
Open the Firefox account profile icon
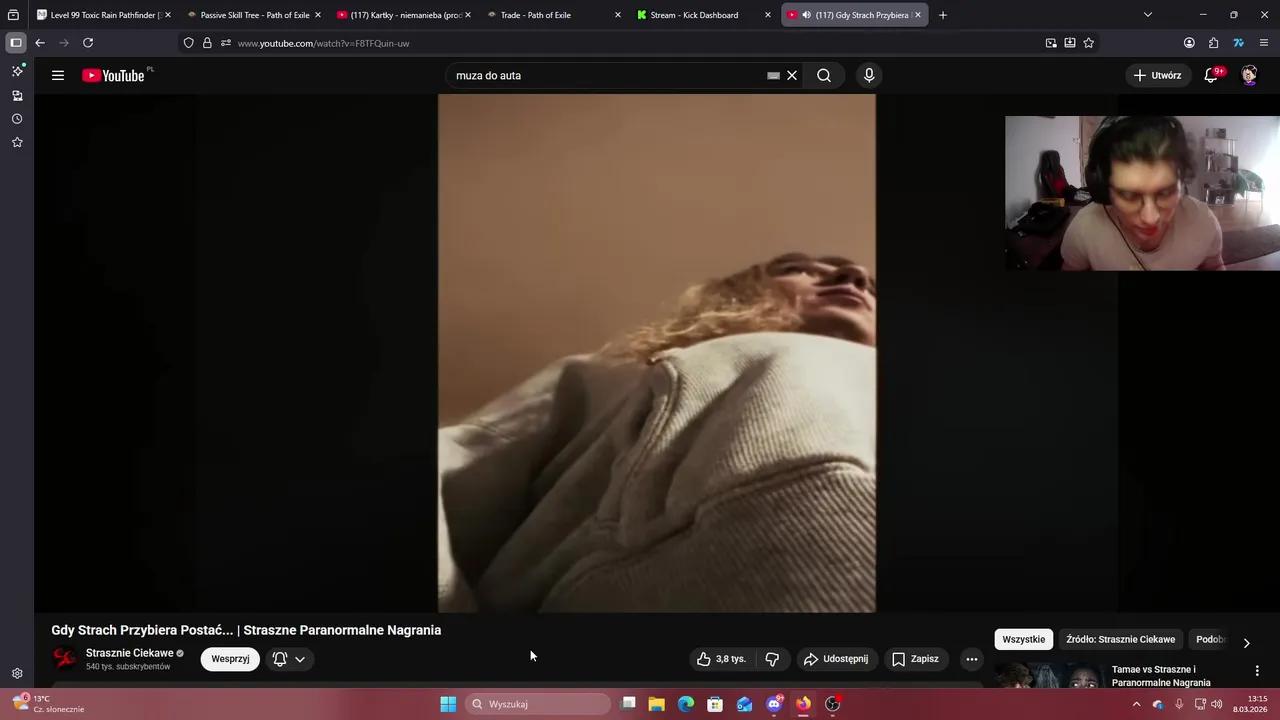pyautogui.click(x=1189, y=43)
